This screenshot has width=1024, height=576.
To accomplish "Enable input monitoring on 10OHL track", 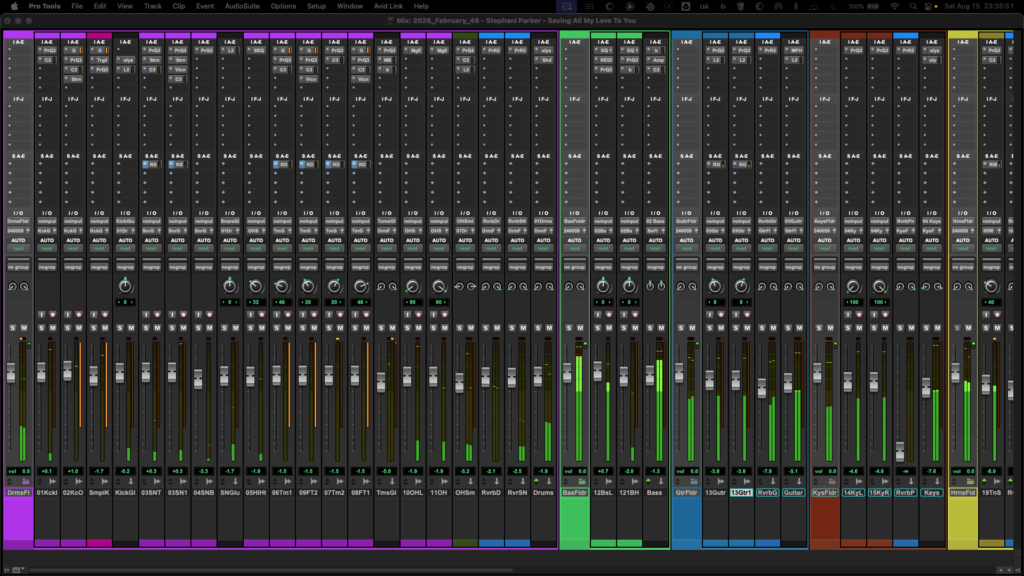I will coord(408,315).
